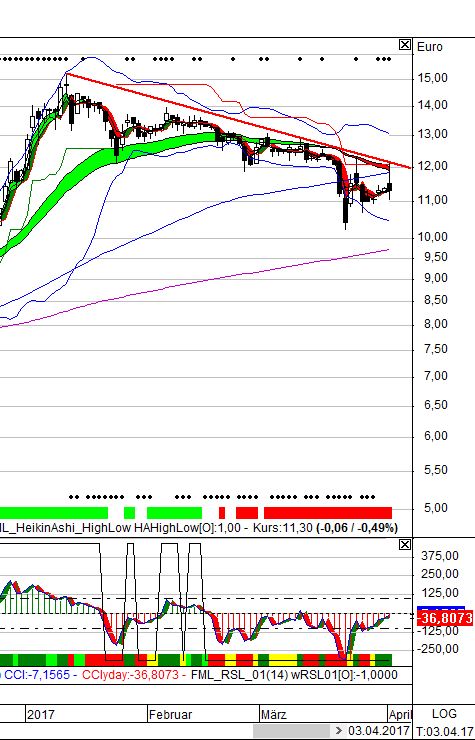Select the 2017 label on time axis
Screen dimensions: 475x740
click(41, 715)
